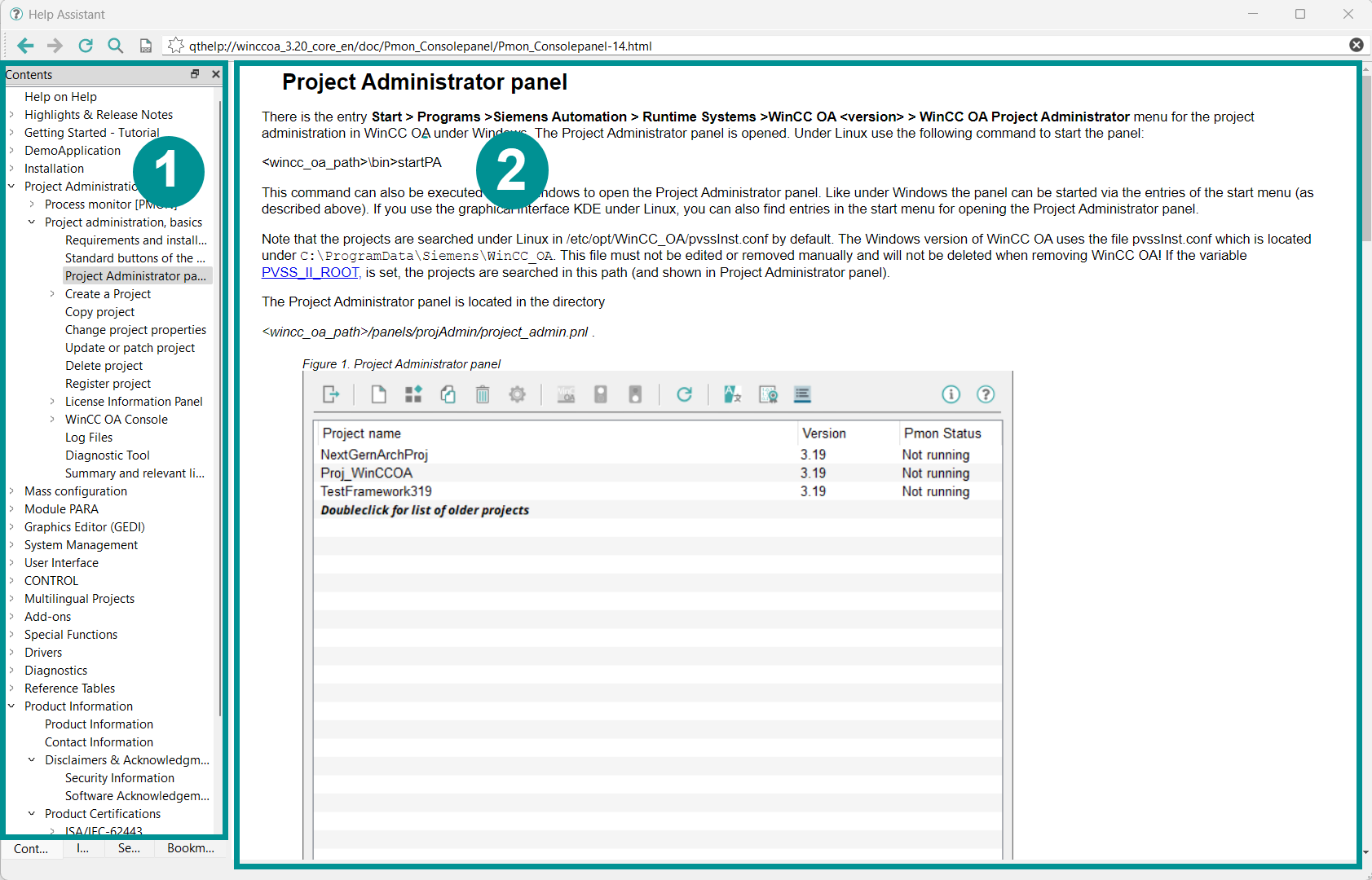1372x880 pixels.
Task: Close the Contents panel
Action: (216, 74)
